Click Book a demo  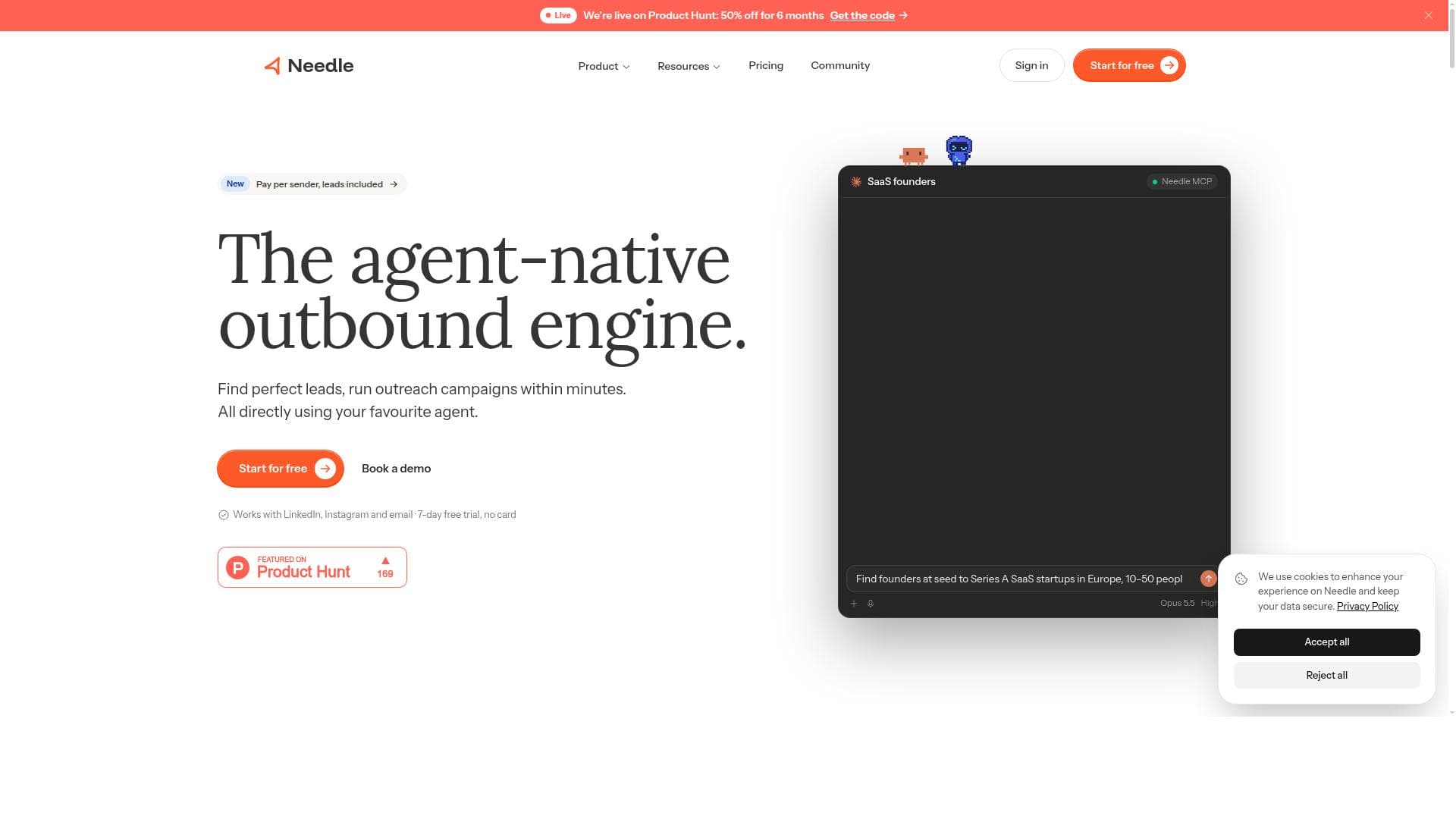pyautogui.click(x=396, y=469)
